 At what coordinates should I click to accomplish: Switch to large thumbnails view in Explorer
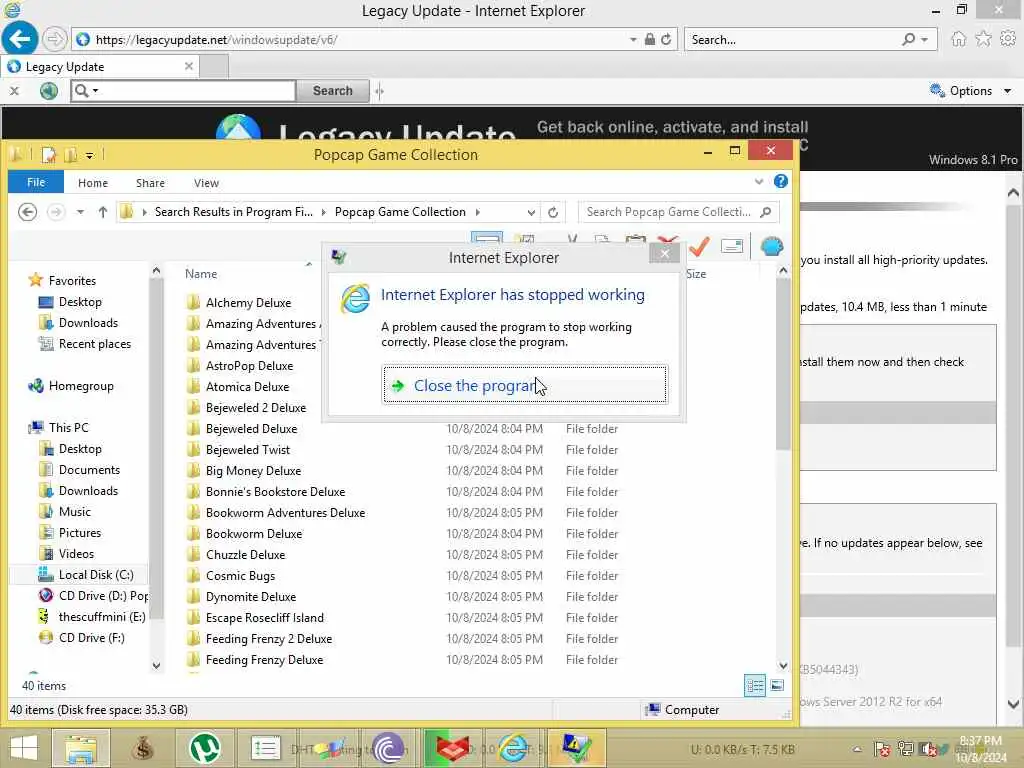pyautogui.click(x=777, y=686)
